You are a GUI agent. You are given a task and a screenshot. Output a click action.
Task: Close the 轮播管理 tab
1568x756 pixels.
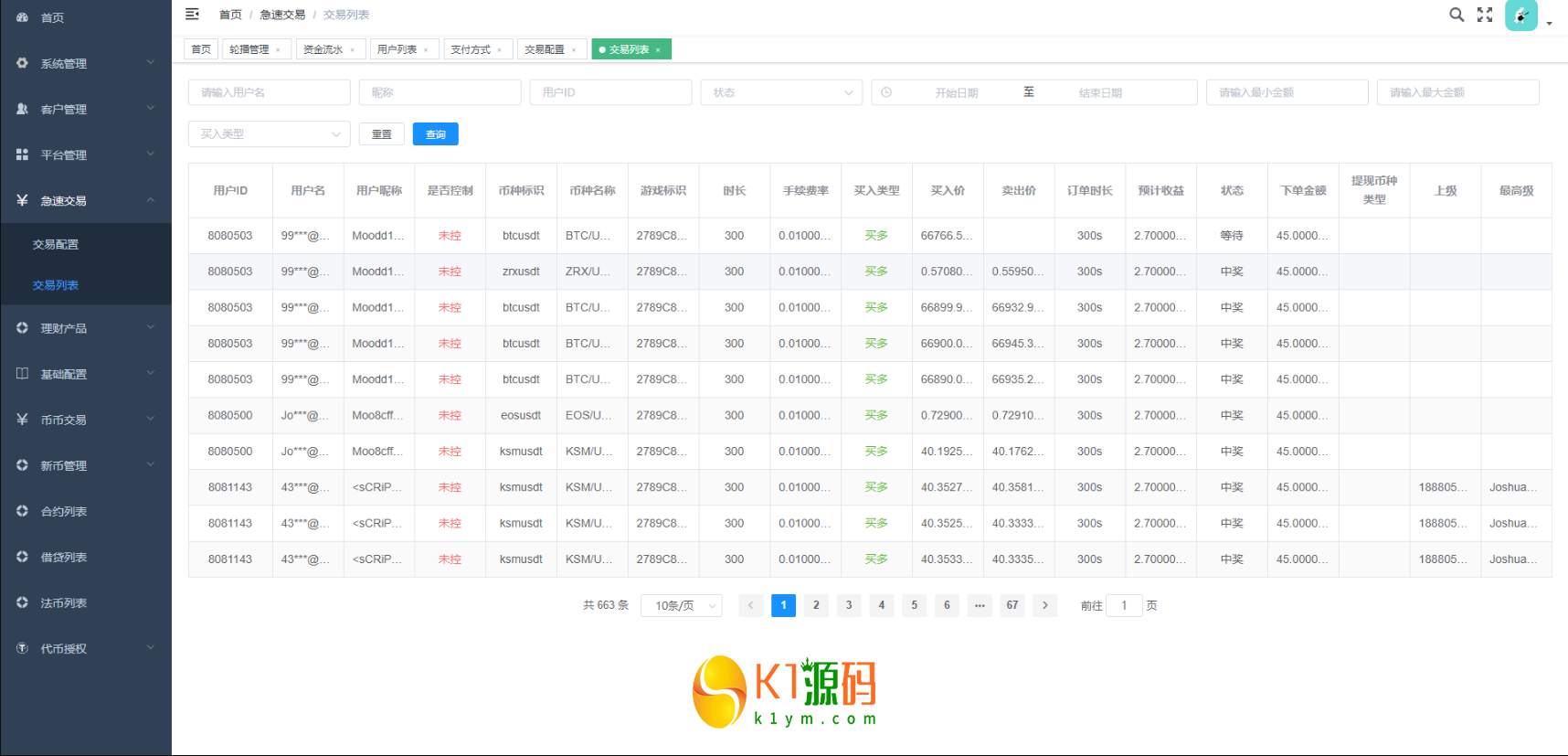pos(278,50)
